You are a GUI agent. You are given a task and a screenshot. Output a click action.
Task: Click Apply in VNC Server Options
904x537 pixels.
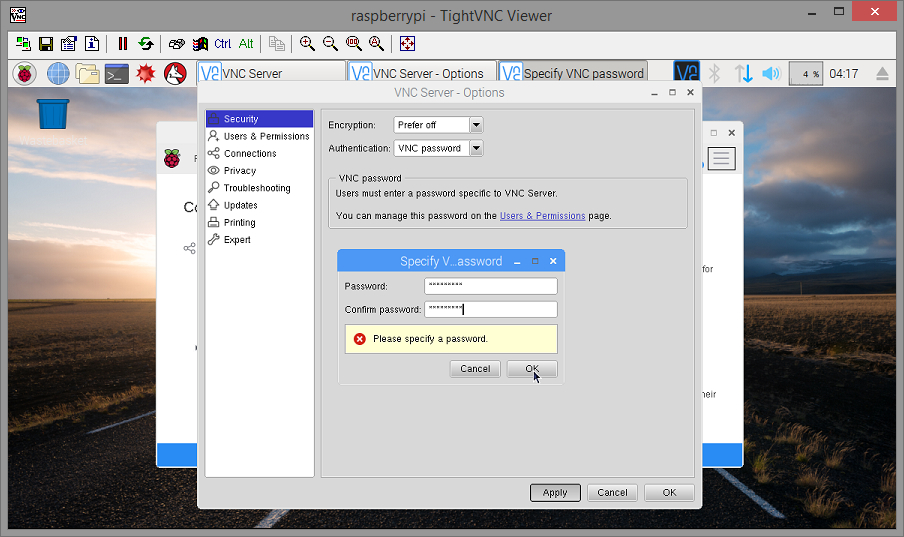coord(555,493)
